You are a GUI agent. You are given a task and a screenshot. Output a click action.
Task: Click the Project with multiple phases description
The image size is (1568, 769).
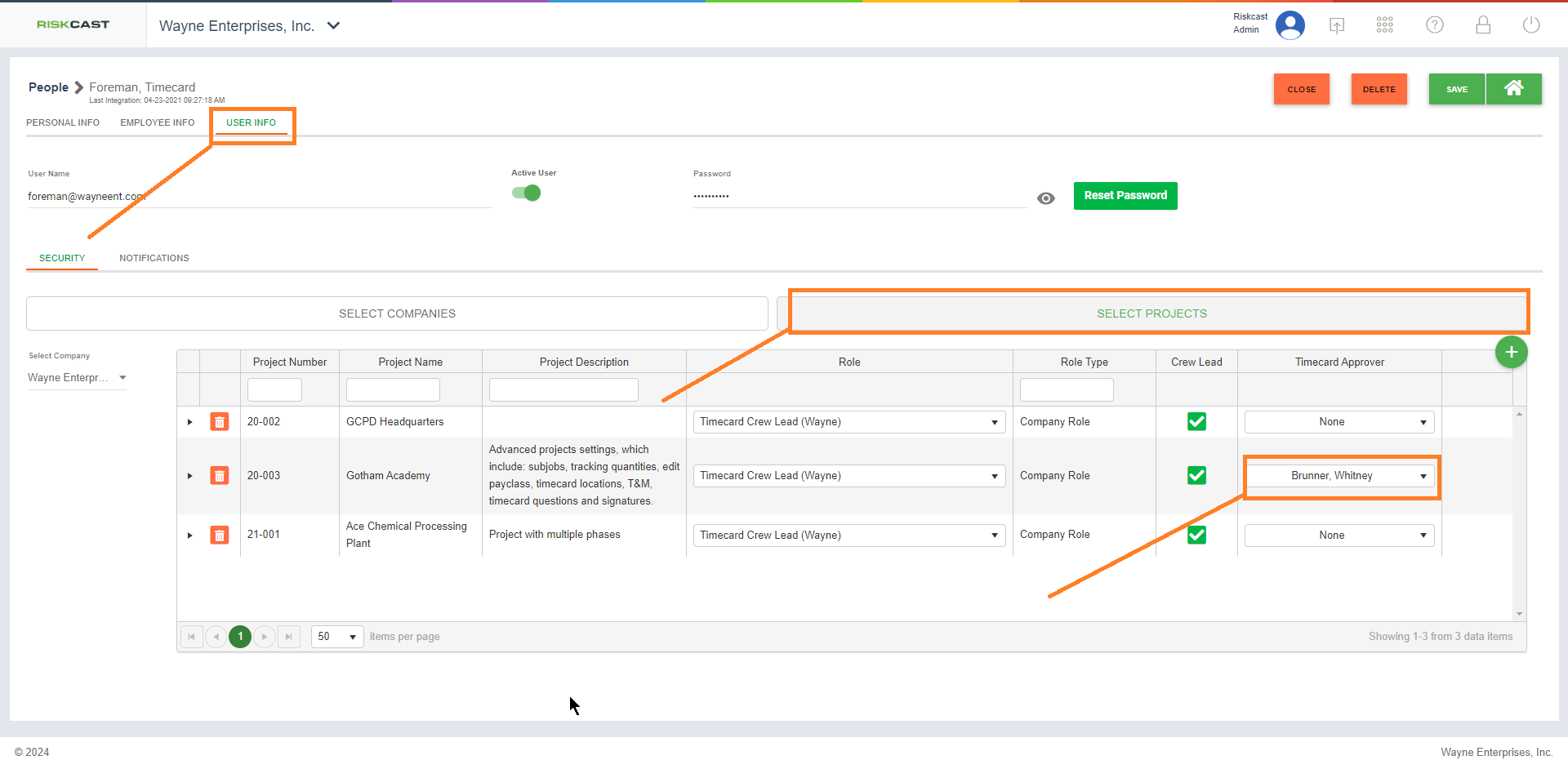point(555,535)
